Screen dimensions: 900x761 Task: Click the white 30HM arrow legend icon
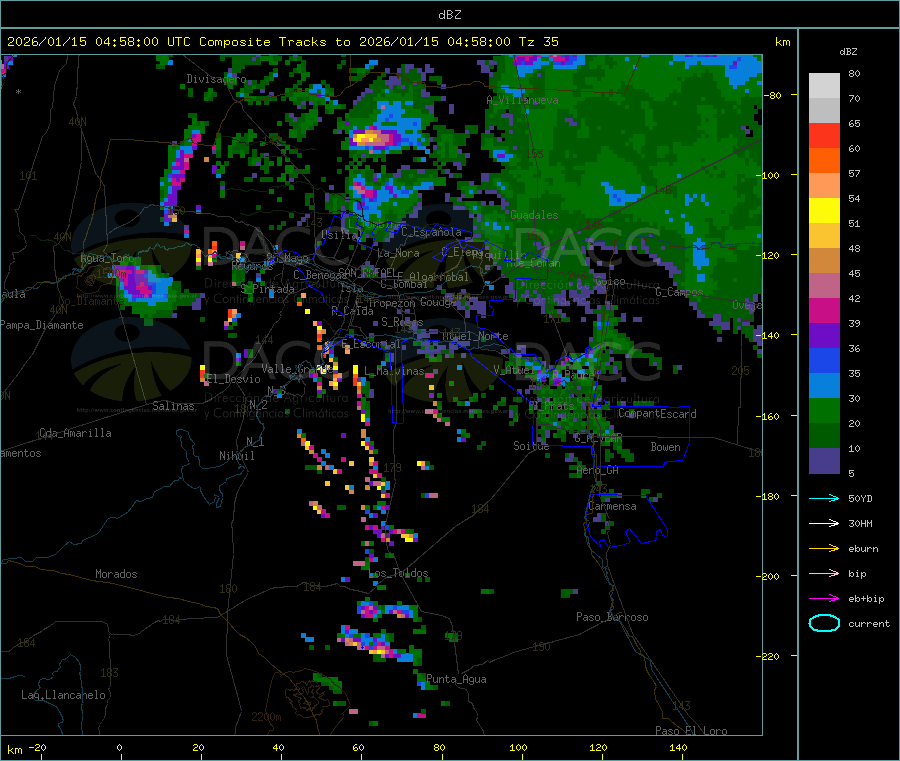[x=824, y=523]
